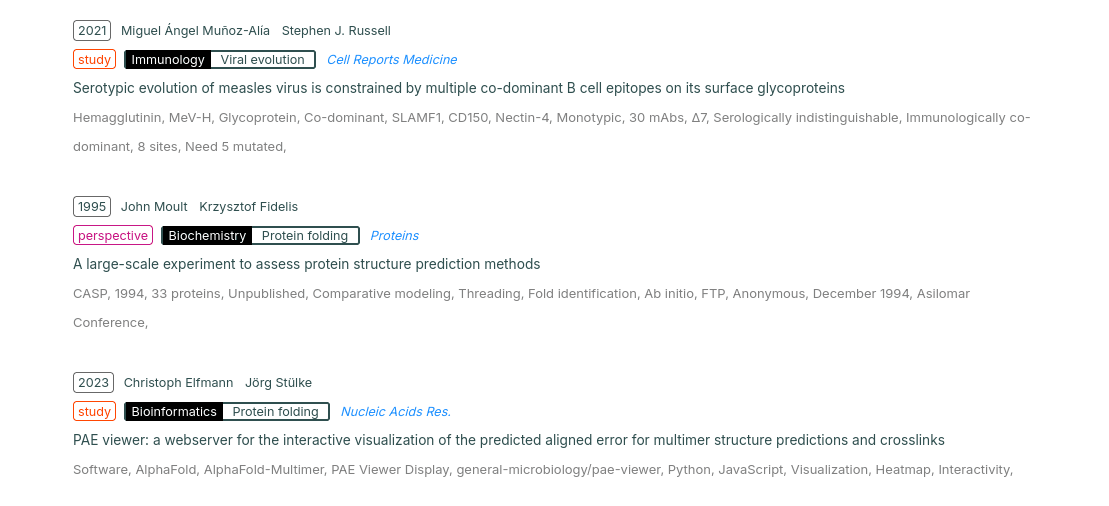The height and width of the screenshot is (506, 1109).
Task: Open the Nucleic Acids Res. journal link
Action: (395, 412)
